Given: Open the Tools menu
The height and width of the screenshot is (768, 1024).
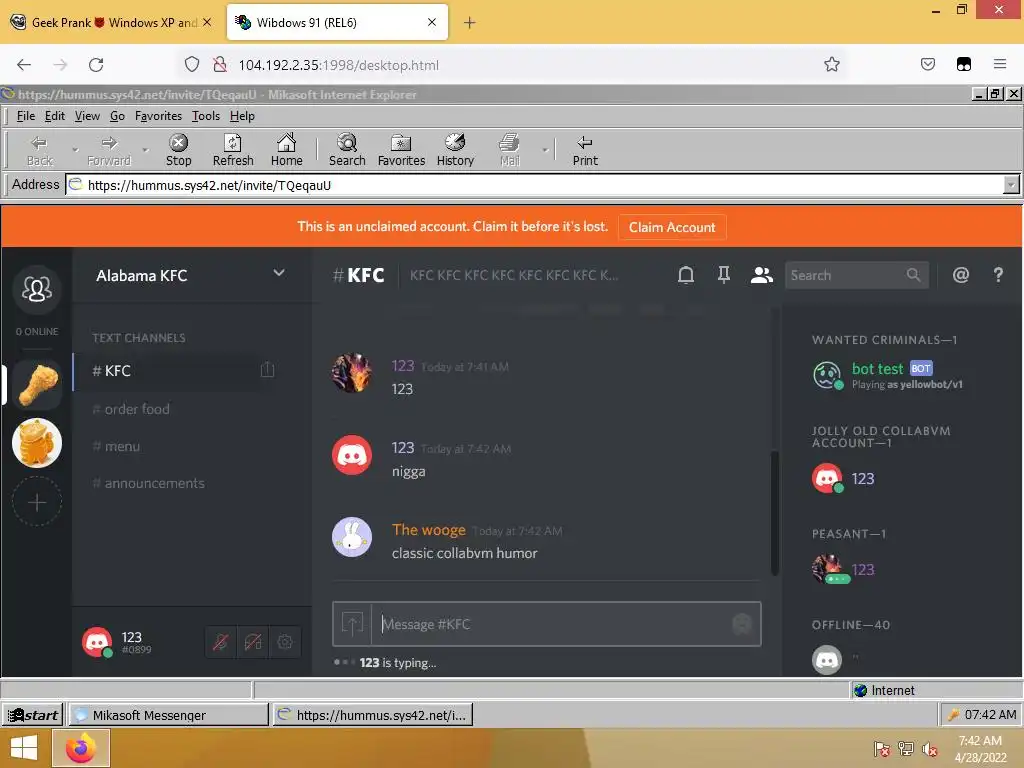Looking at the screenshot, I should tap(206, 116).
